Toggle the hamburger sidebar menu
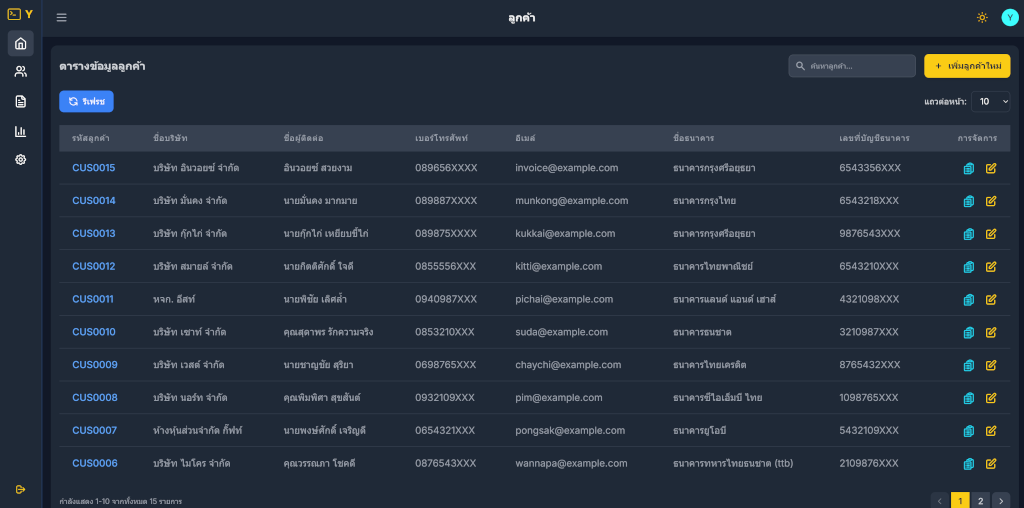This screenshot has height=508, width=1024. pyautogui.click(x=62, y=17)
